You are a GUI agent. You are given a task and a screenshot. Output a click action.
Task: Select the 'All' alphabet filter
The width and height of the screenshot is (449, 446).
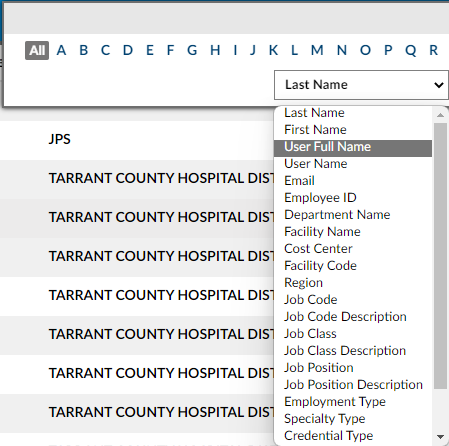[x=37, y=50]
